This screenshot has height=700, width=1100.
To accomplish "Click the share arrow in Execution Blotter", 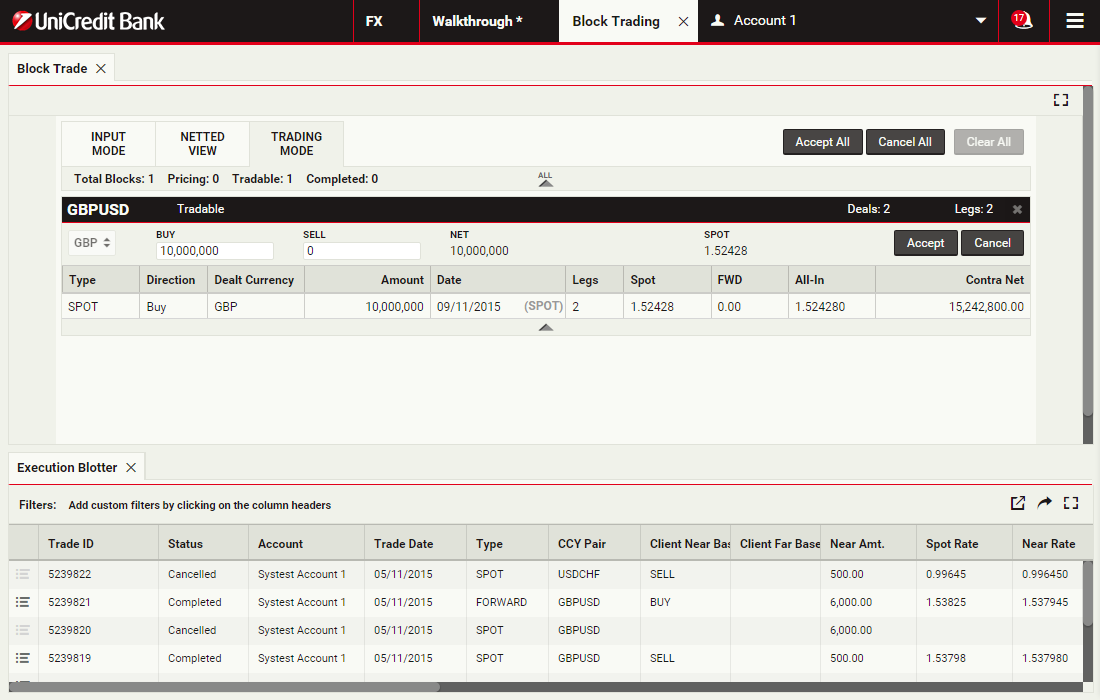I will (x=1044, y=503).
